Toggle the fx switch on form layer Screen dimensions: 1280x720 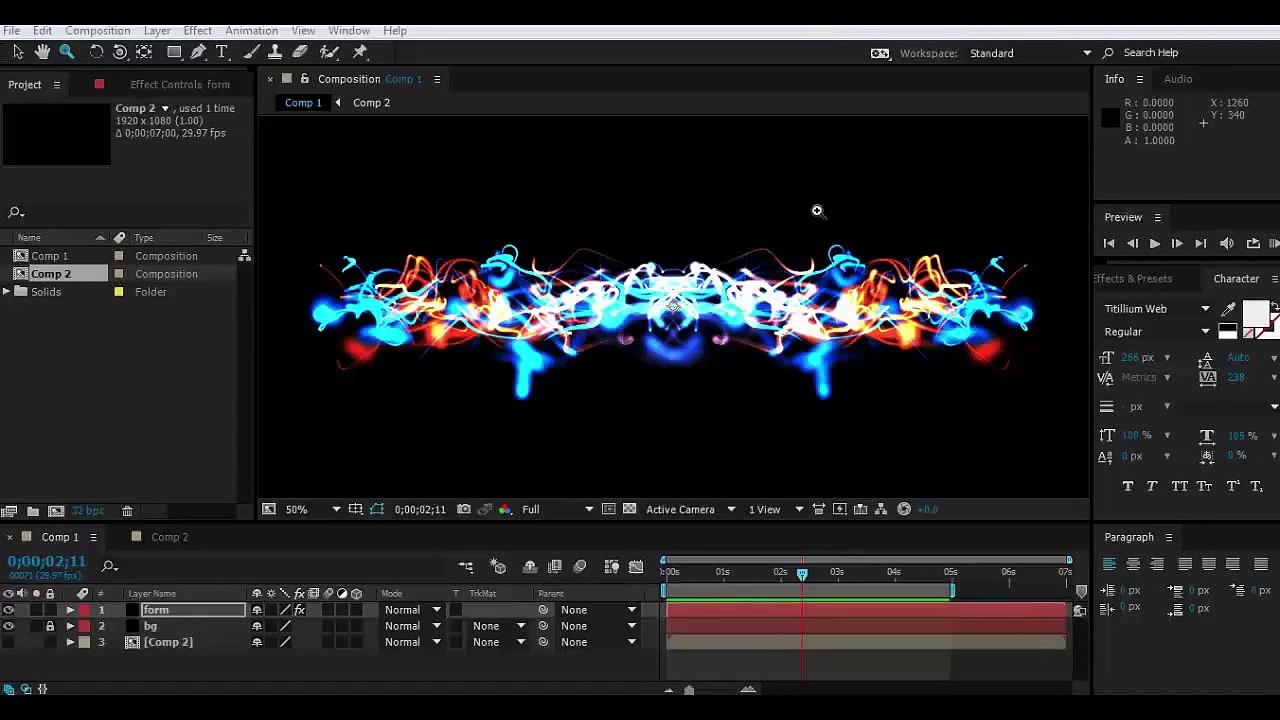pos(299,610)
